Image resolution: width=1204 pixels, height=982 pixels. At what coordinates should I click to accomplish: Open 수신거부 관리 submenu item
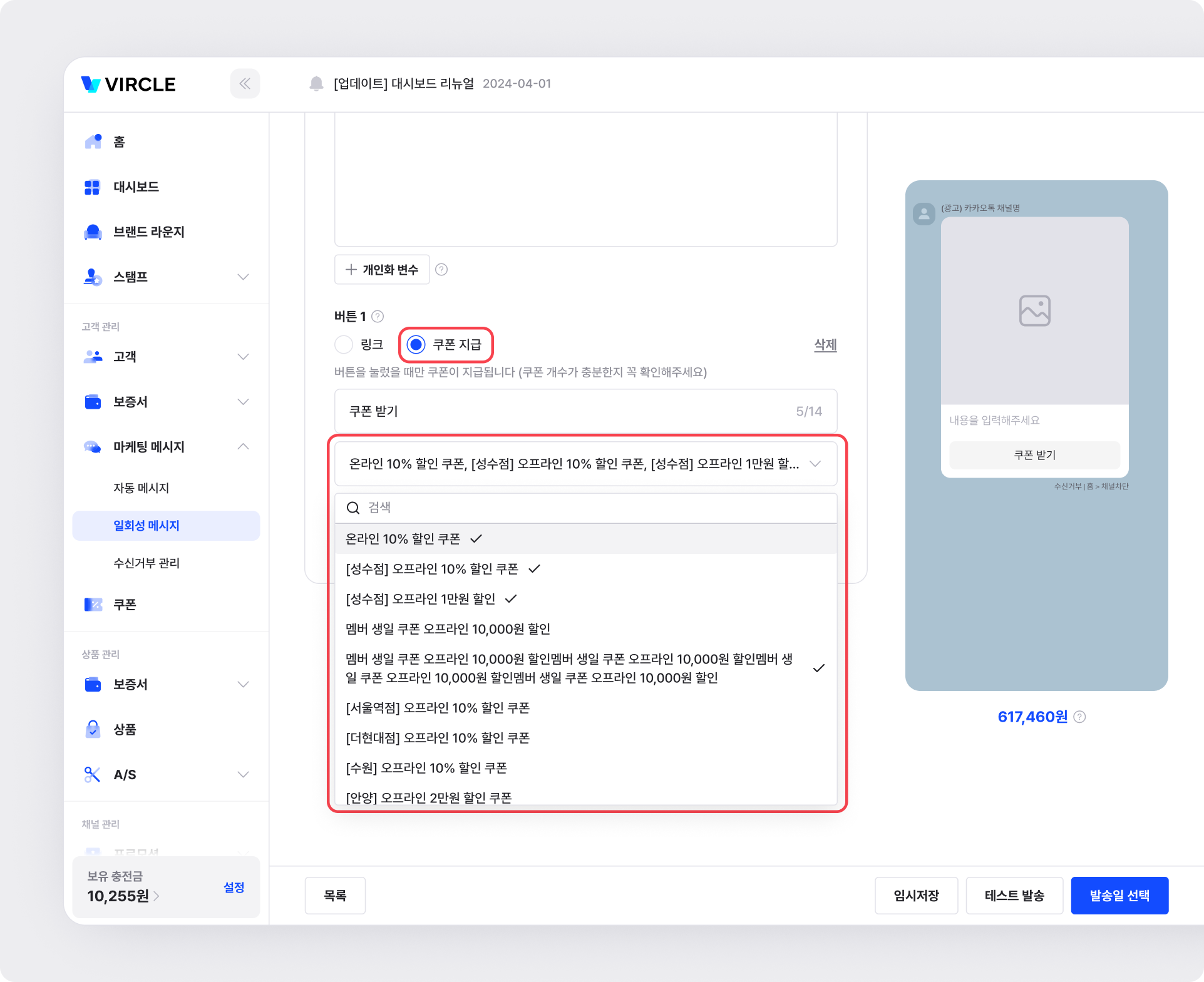click(x=147, y=563)
